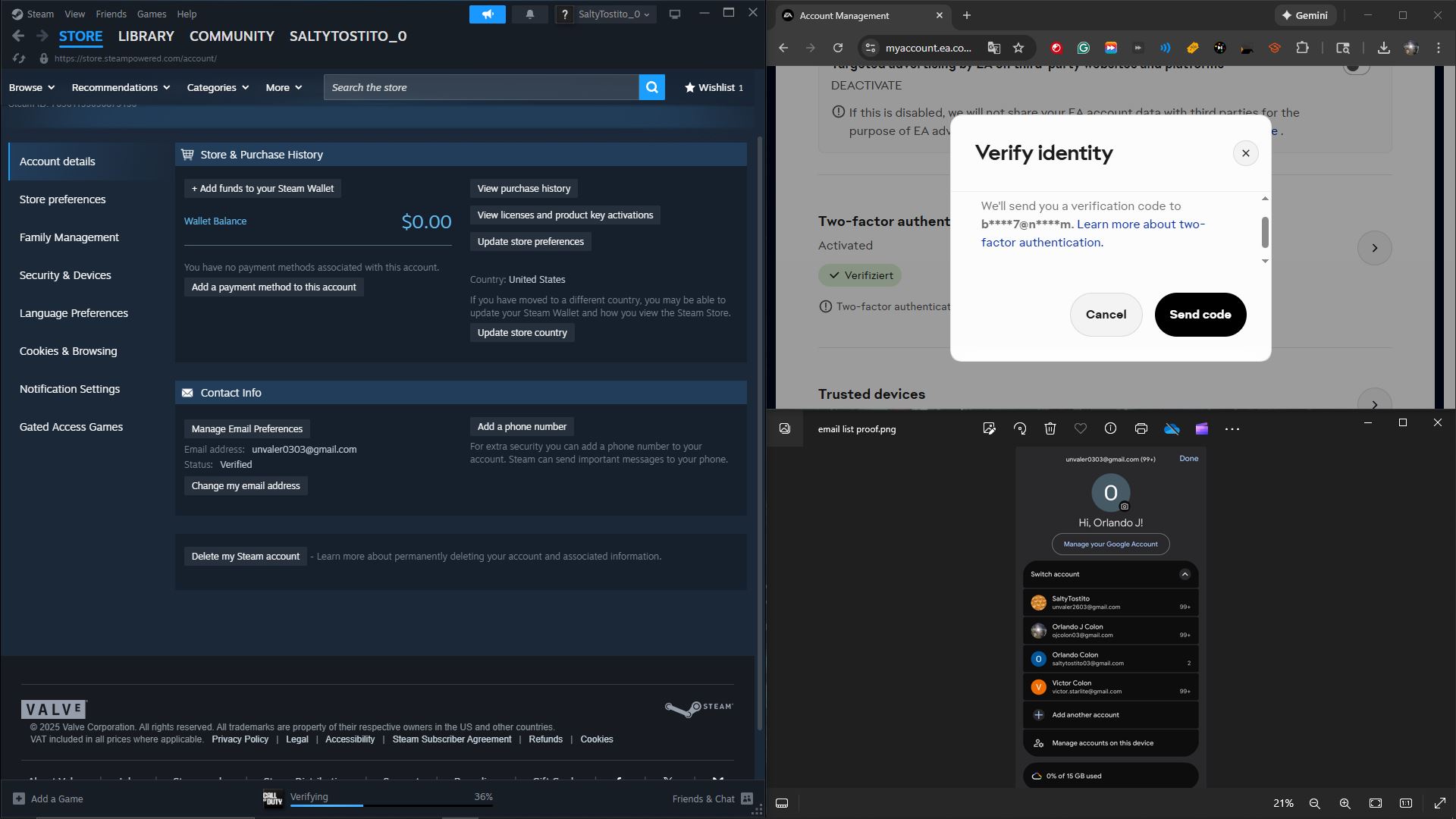Click the edit image icon in Photos
Screen dimensions: 1456x819
[x=989, y=429]
